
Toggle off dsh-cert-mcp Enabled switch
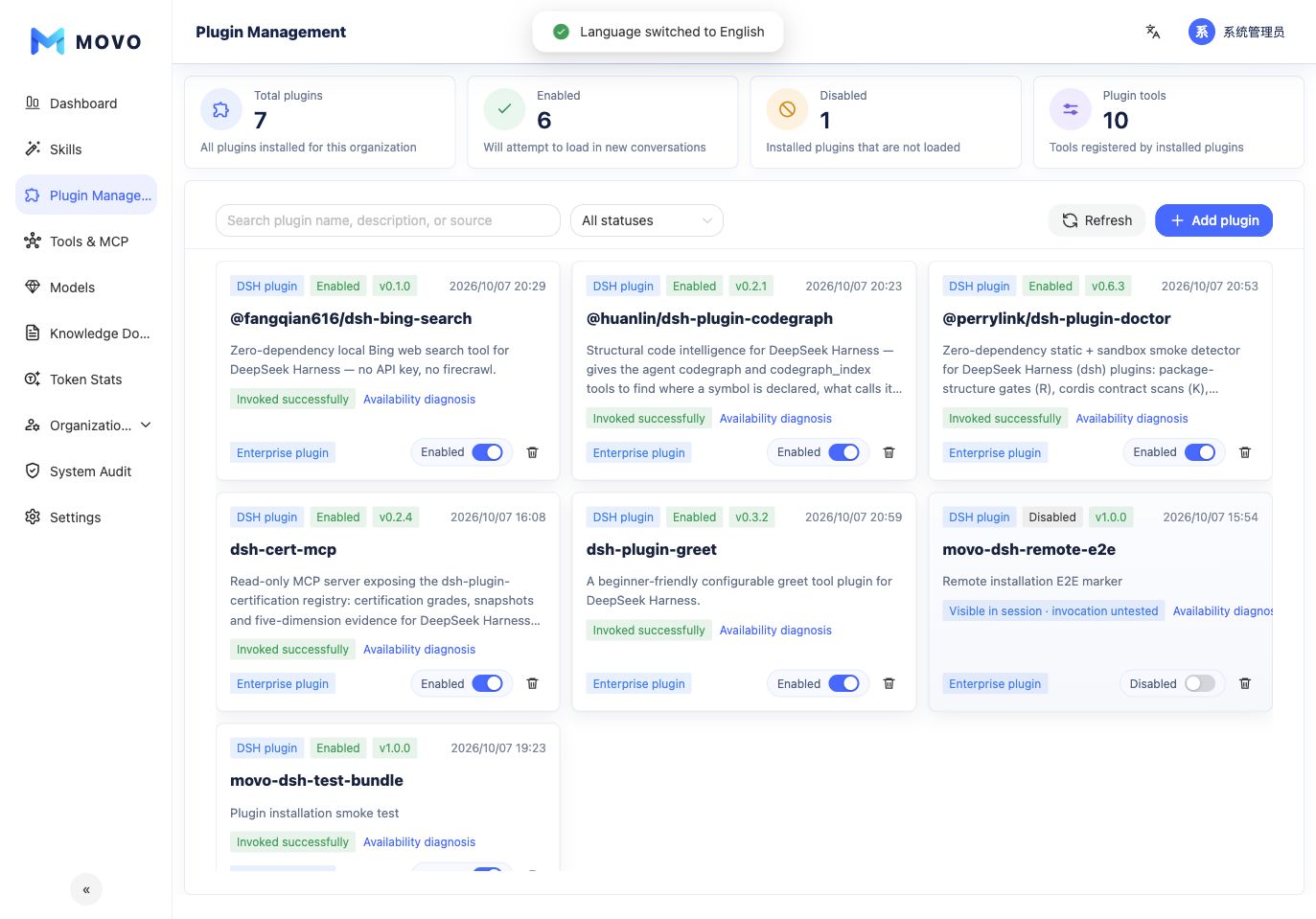click(x=488, y=683)
